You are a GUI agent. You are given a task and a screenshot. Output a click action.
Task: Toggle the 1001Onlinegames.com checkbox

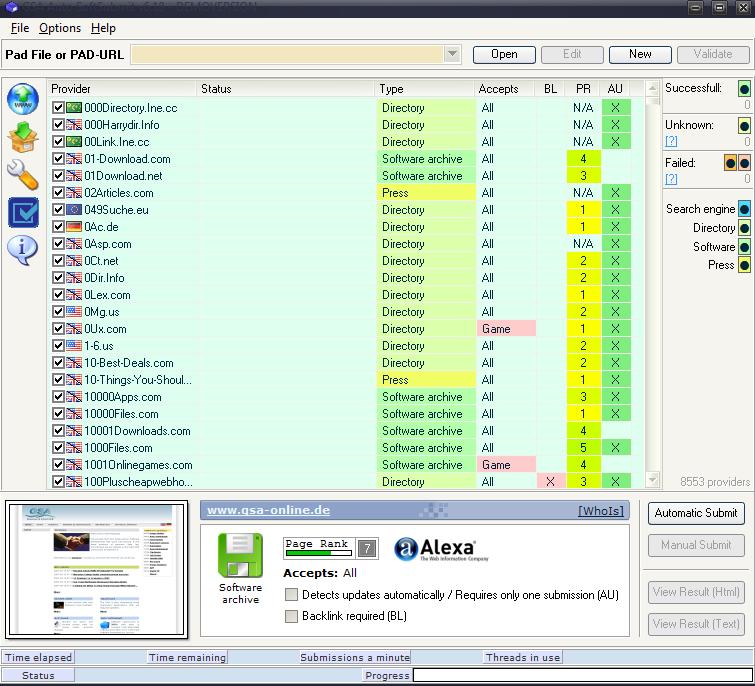tap(58, 465)
